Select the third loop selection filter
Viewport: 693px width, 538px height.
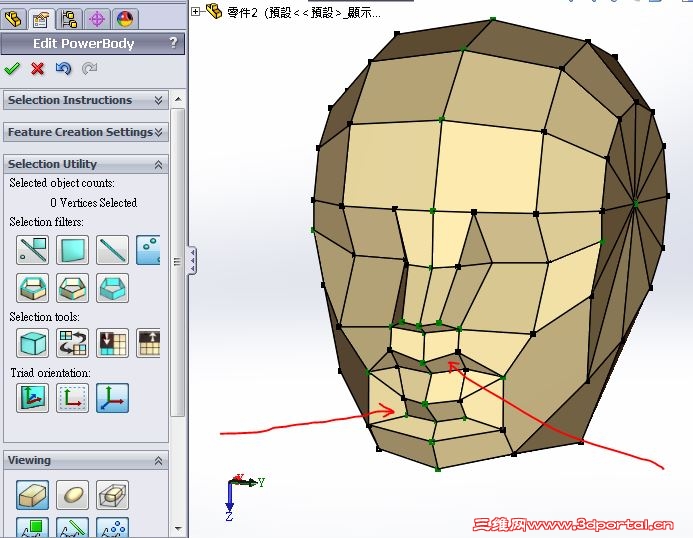pyautogui.click(x=112, y=288)
